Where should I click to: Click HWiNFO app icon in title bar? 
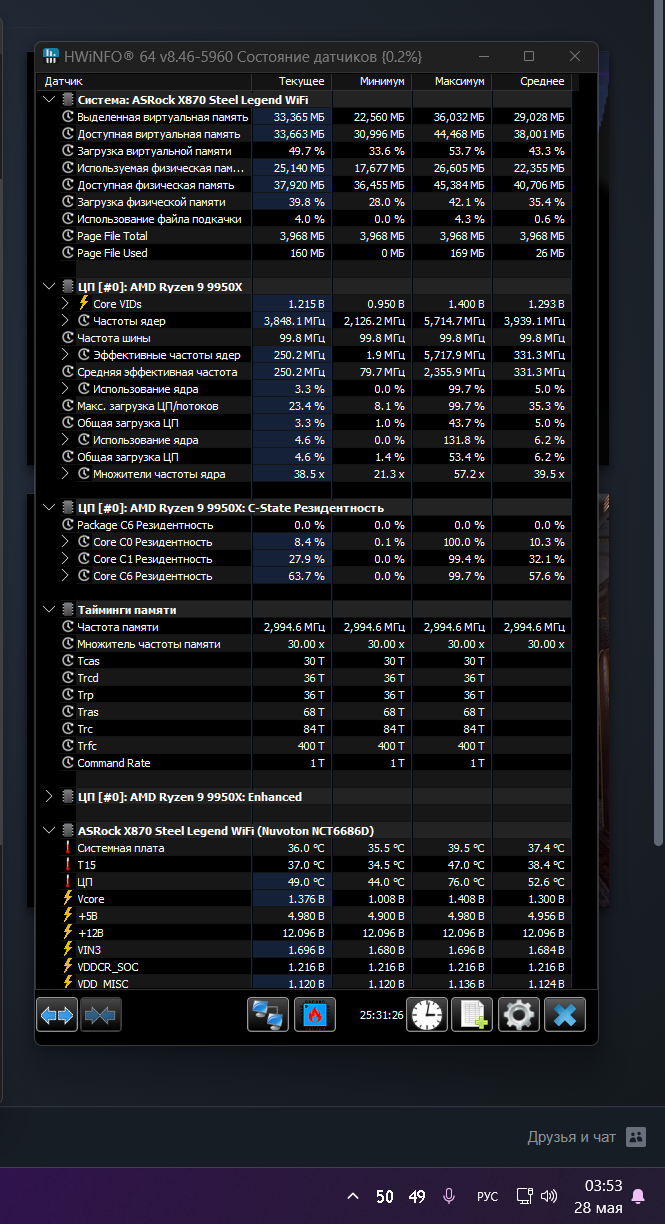tap(51, 56)
